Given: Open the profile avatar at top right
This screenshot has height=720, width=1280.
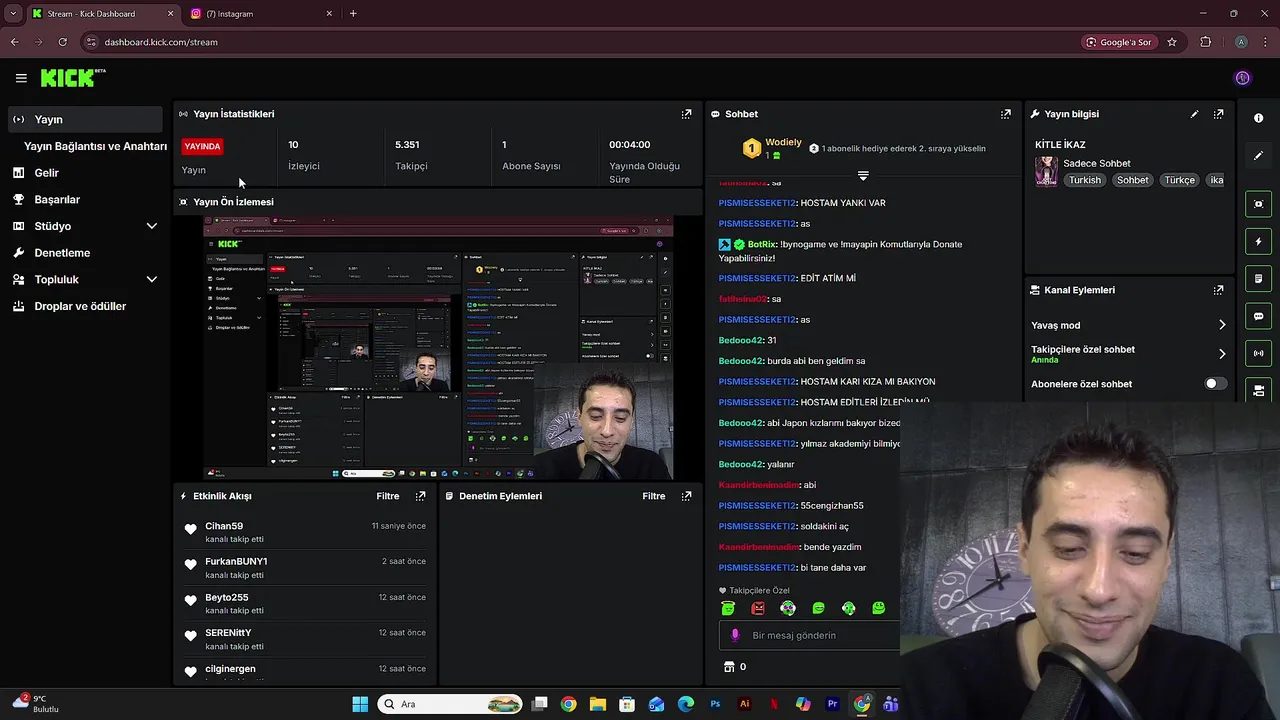Looking at the screenshot, I should [1243, 78].
